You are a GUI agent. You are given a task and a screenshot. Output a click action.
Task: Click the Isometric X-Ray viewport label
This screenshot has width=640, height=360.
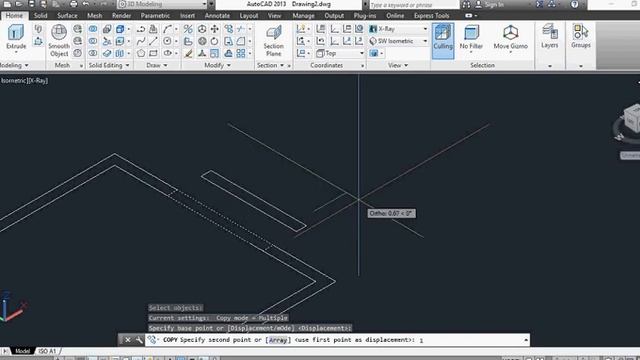[x=24, y=81]
